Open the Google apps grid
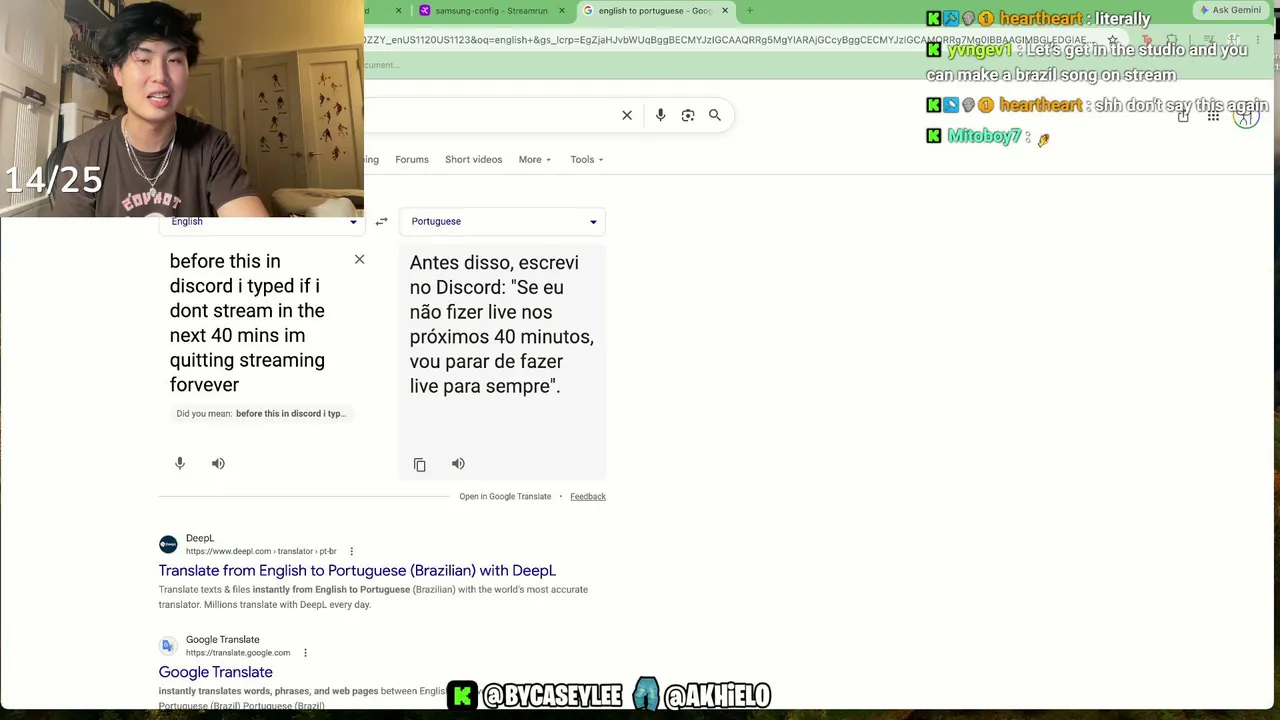1280x720 pixels. point(1213,117)
